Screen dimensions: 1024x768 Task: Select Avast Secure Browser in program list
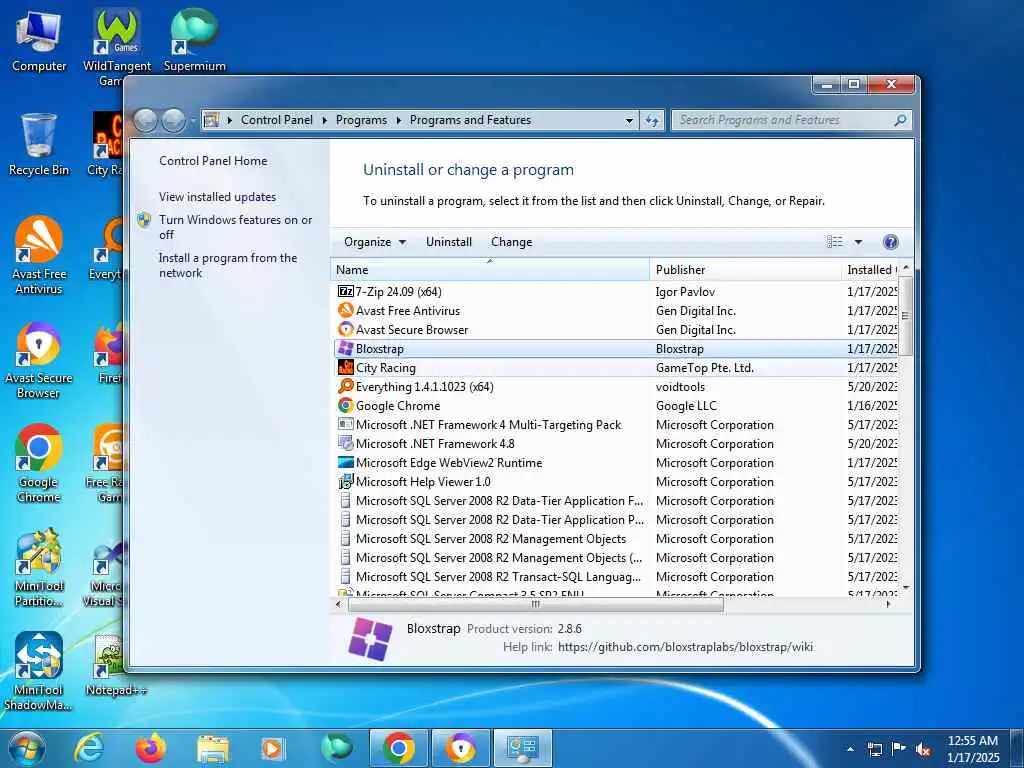tap(616, 330)
